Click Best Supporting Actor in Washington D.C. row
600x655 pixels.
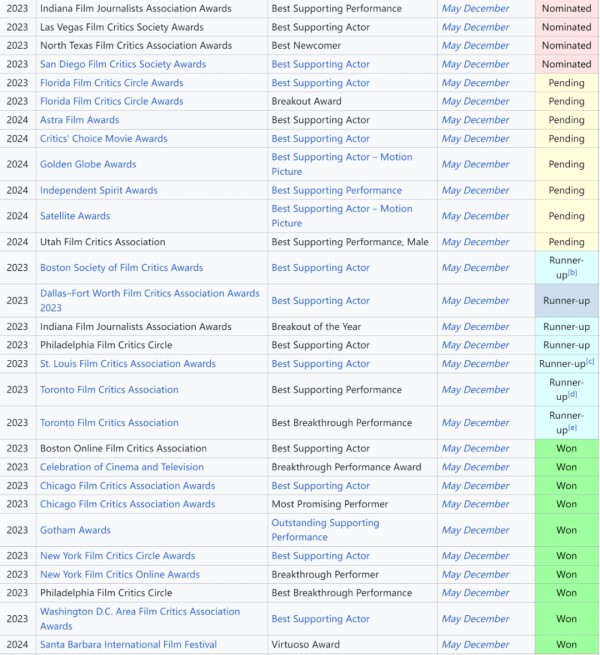point(320,619)
